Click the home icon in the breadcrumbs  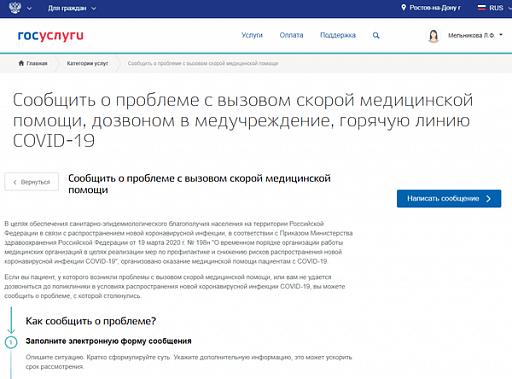point(21,63)
